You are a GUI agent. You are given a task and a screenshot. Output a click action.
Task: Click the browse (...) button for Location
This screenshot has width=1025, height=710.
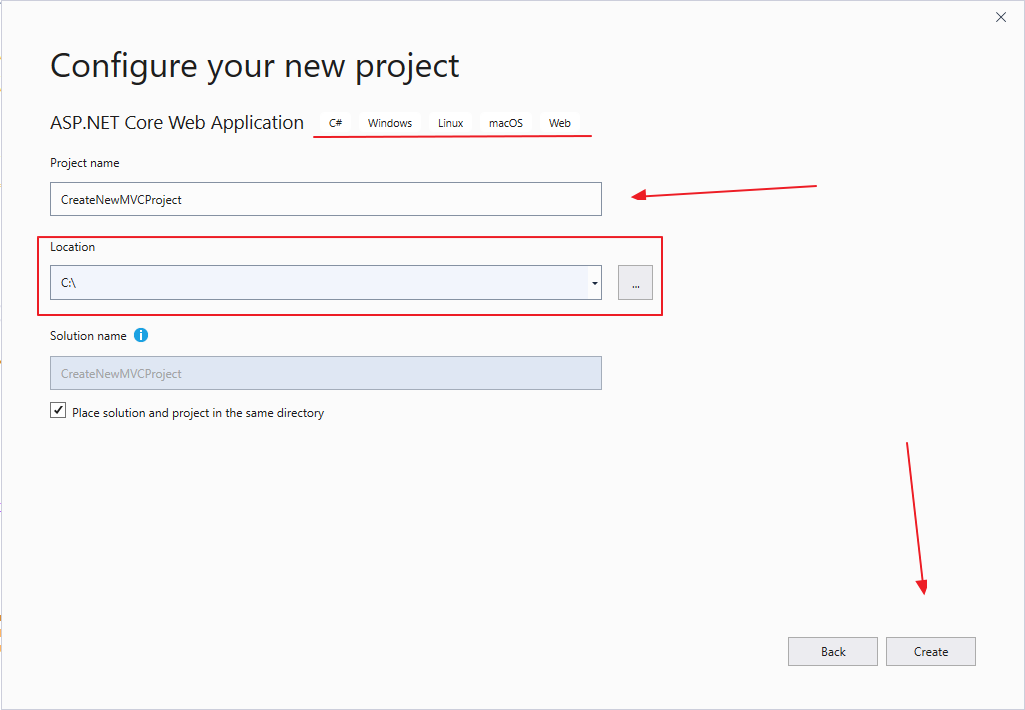pyautogui.click(x=635, y=283)
